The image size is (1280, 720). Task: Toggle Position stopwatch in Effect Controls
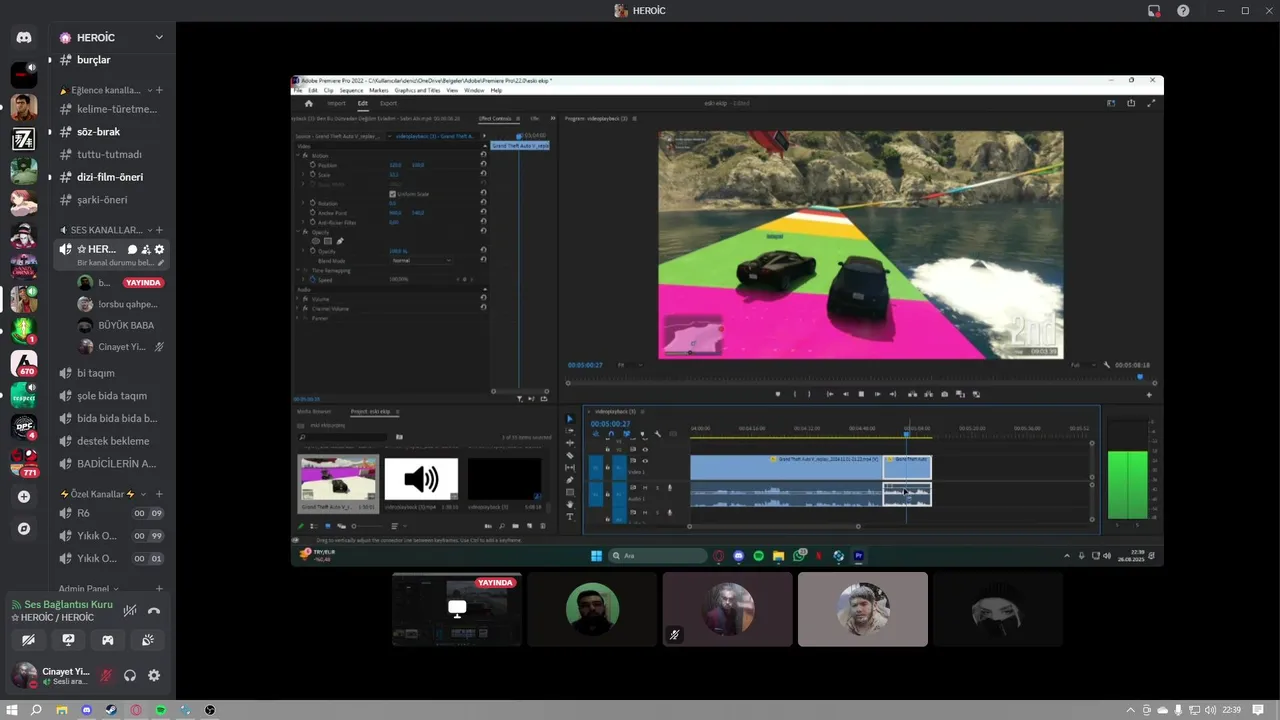pyautogui.click(x=311, y=164)
